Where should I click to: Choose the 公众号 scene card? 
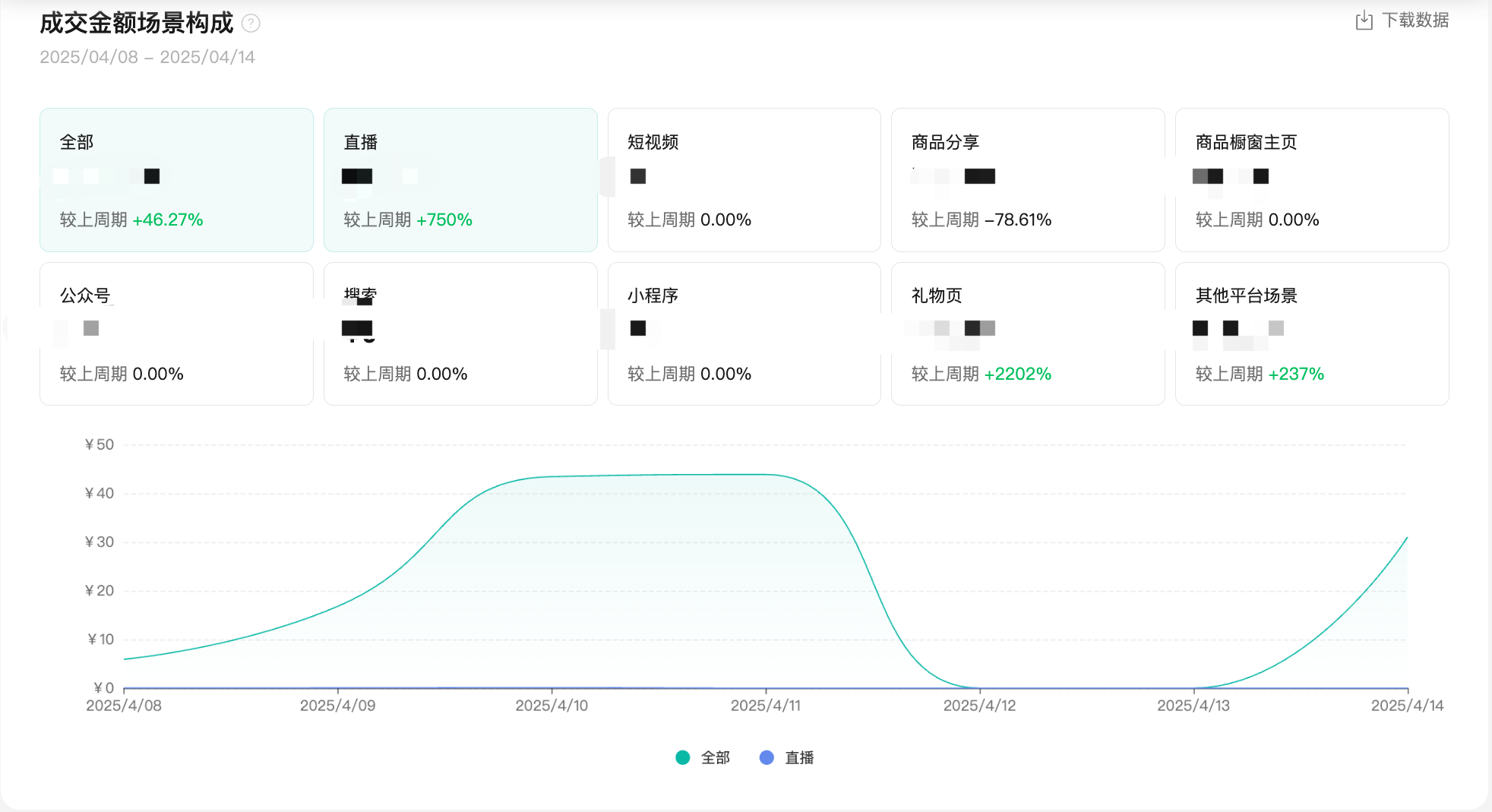(x=176, y=334)
